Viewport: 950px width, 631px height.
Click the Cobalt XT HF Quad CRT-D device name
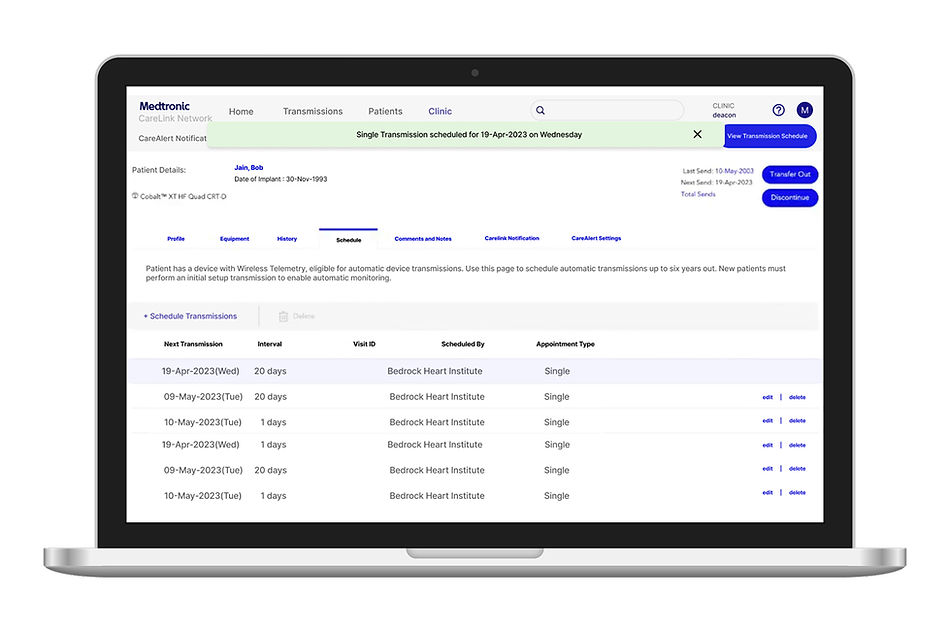pyautogui.click(x=183, y=196)
